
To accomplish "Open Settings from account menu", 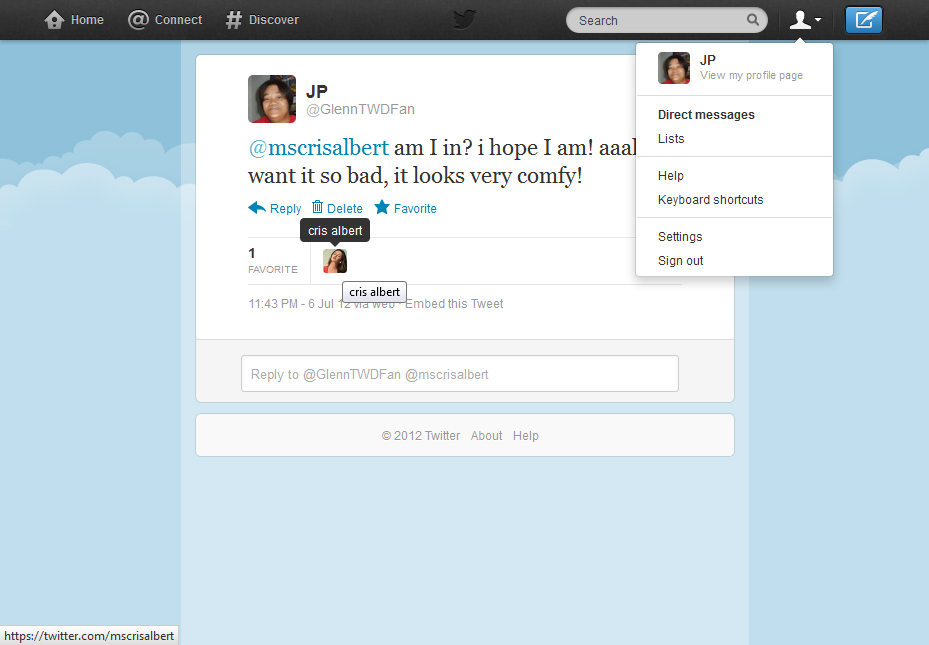I will [680, 237].
